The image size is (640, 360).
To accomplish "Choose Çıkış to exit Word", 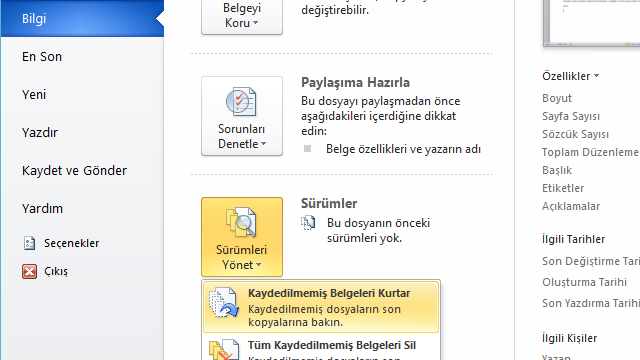I will (x=56, y=271).
